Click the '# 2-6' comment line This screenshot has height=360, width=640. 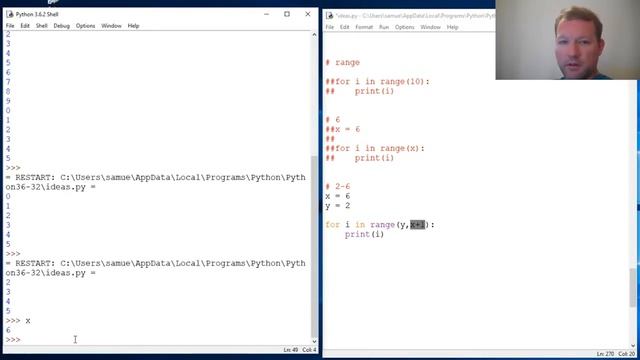[x=338, y=187]
